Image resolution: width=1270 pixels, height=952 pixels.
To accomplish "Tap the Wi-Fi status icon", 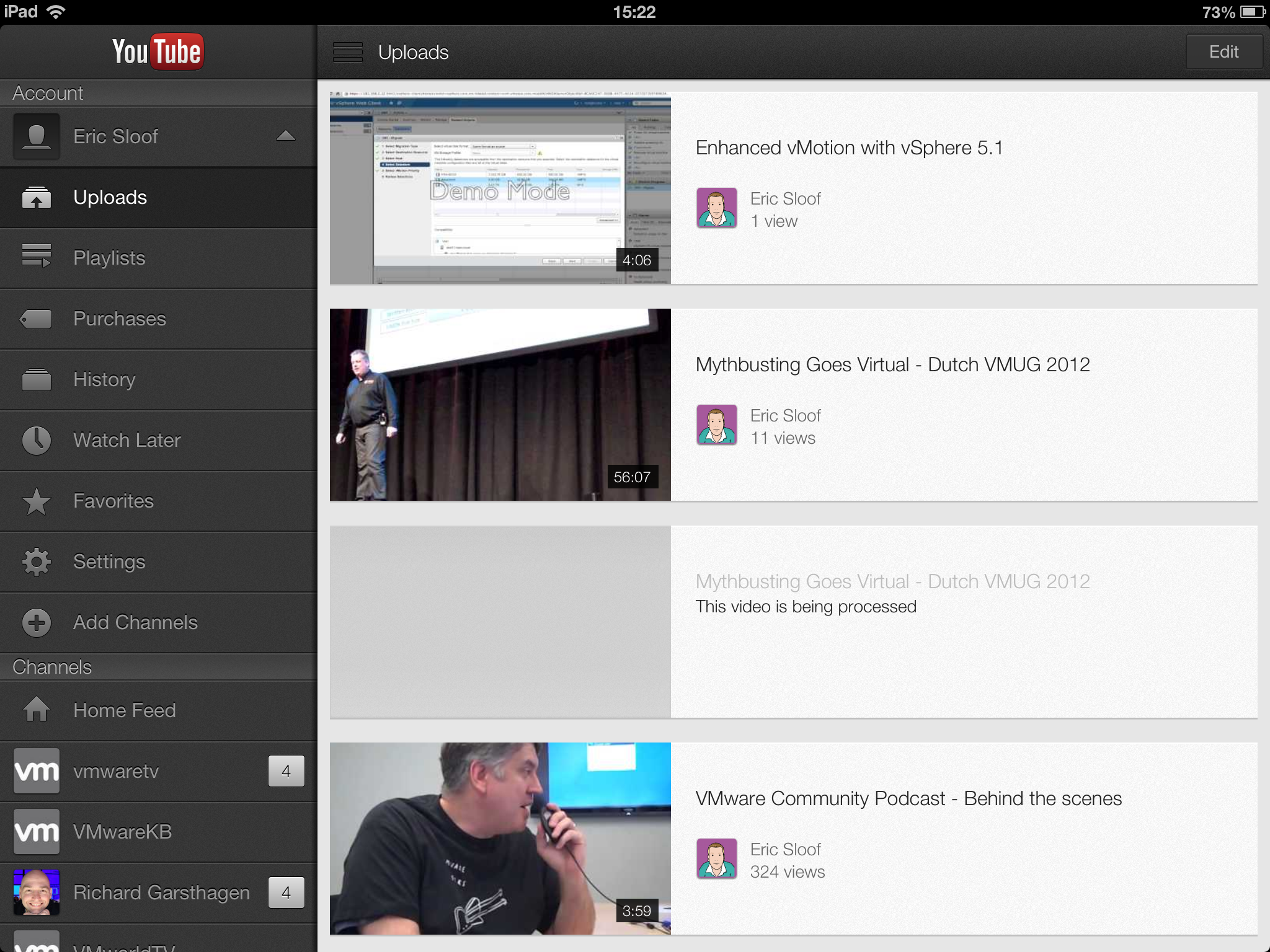I will (x=56, y=12).
